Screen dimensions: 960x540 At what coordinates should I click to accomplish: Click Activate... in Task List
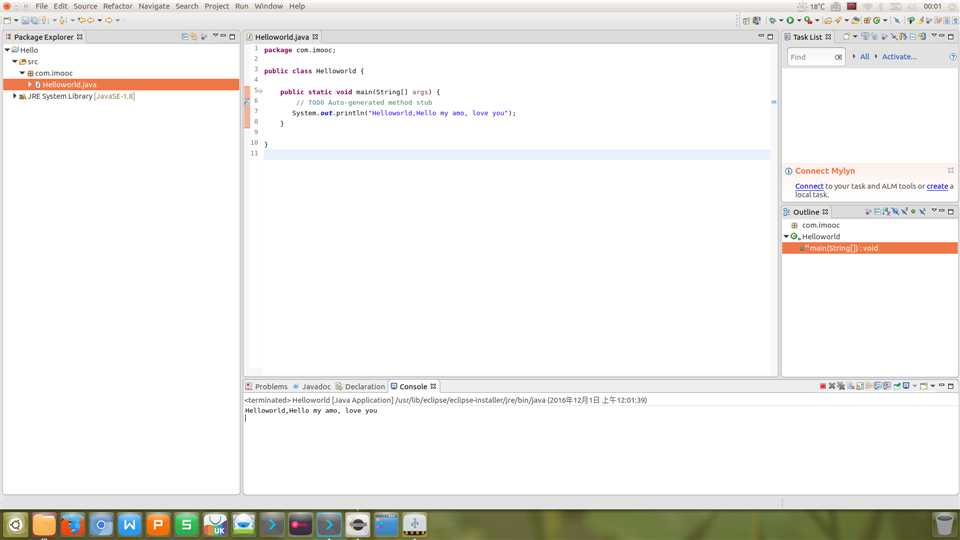[899, 57]
